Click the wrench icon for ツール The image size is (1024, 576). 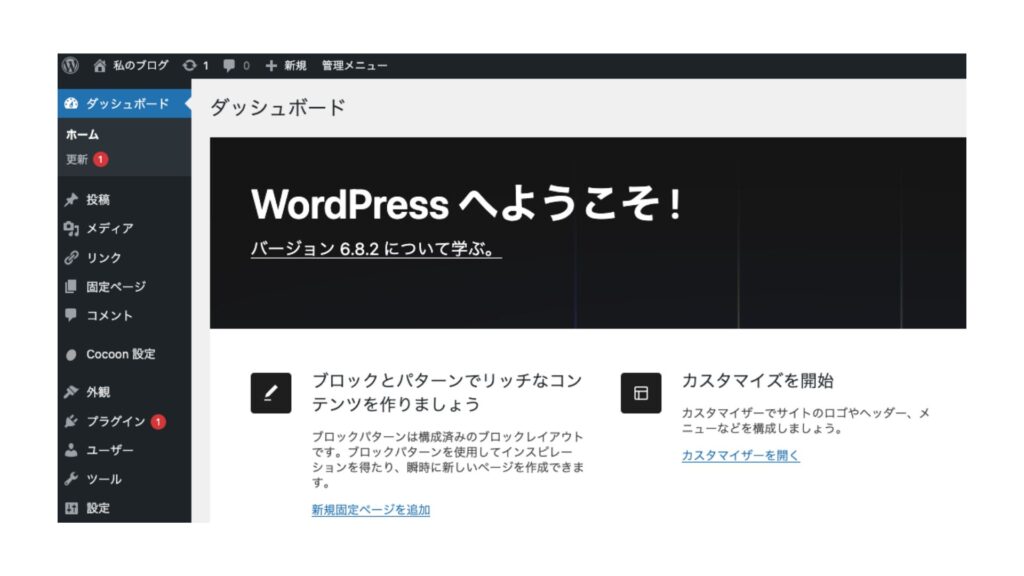tap(71, 479)
